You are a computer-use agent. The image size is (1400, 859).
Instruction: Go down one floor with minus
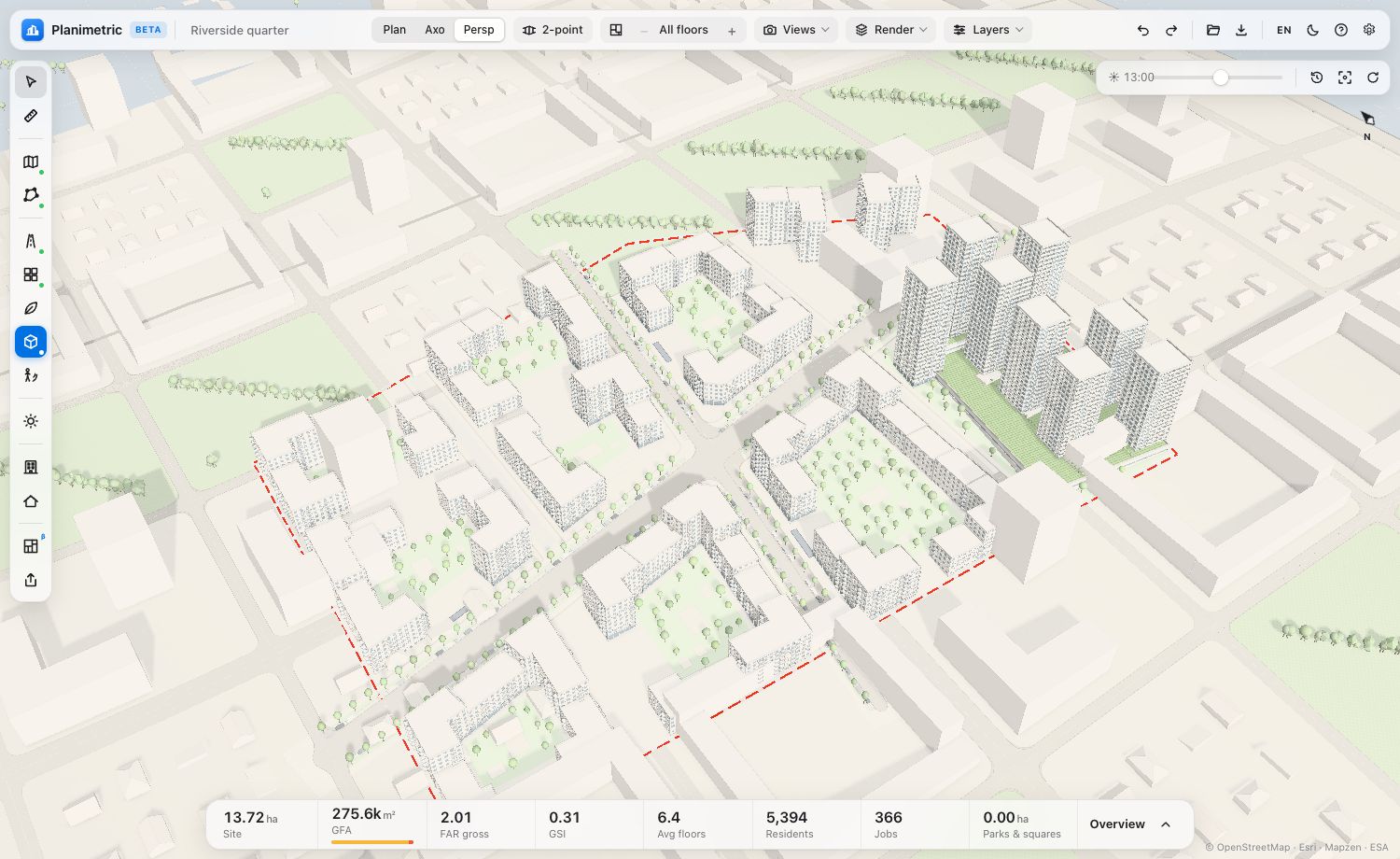coord(644,31)
